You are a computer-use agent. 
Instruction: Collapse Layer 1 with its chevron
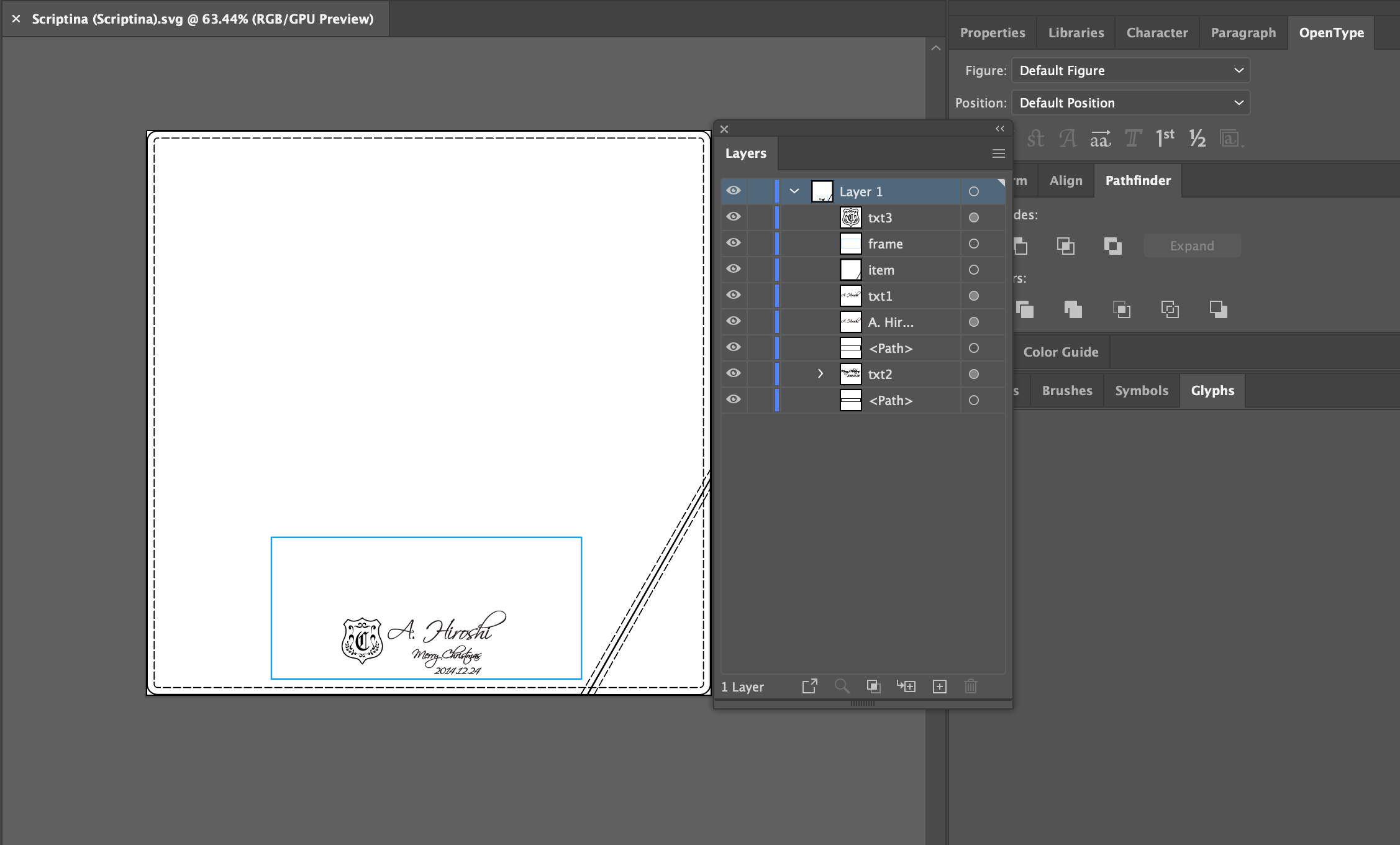tap(794, 191)
